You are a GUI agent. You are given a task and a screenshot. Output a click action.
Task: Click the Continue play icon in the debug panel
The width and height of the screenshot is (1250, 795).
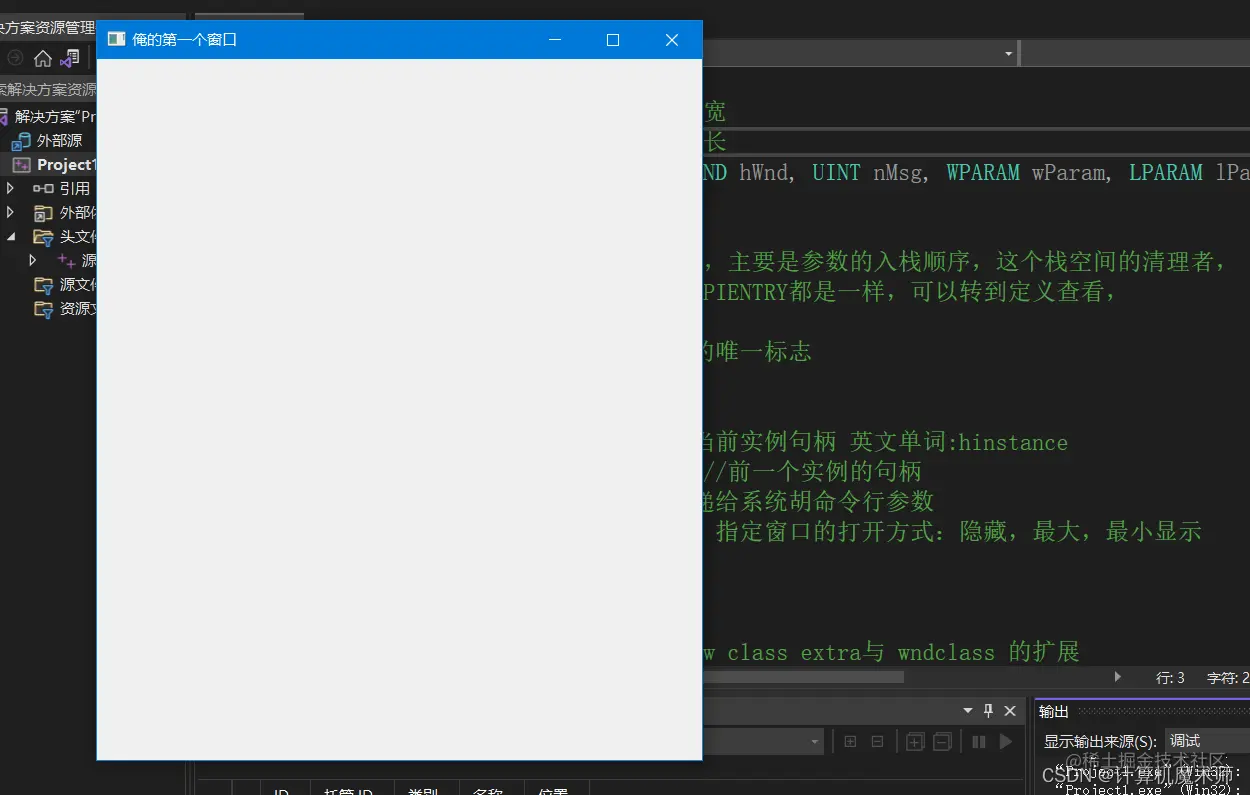(x=1005, y=741)
